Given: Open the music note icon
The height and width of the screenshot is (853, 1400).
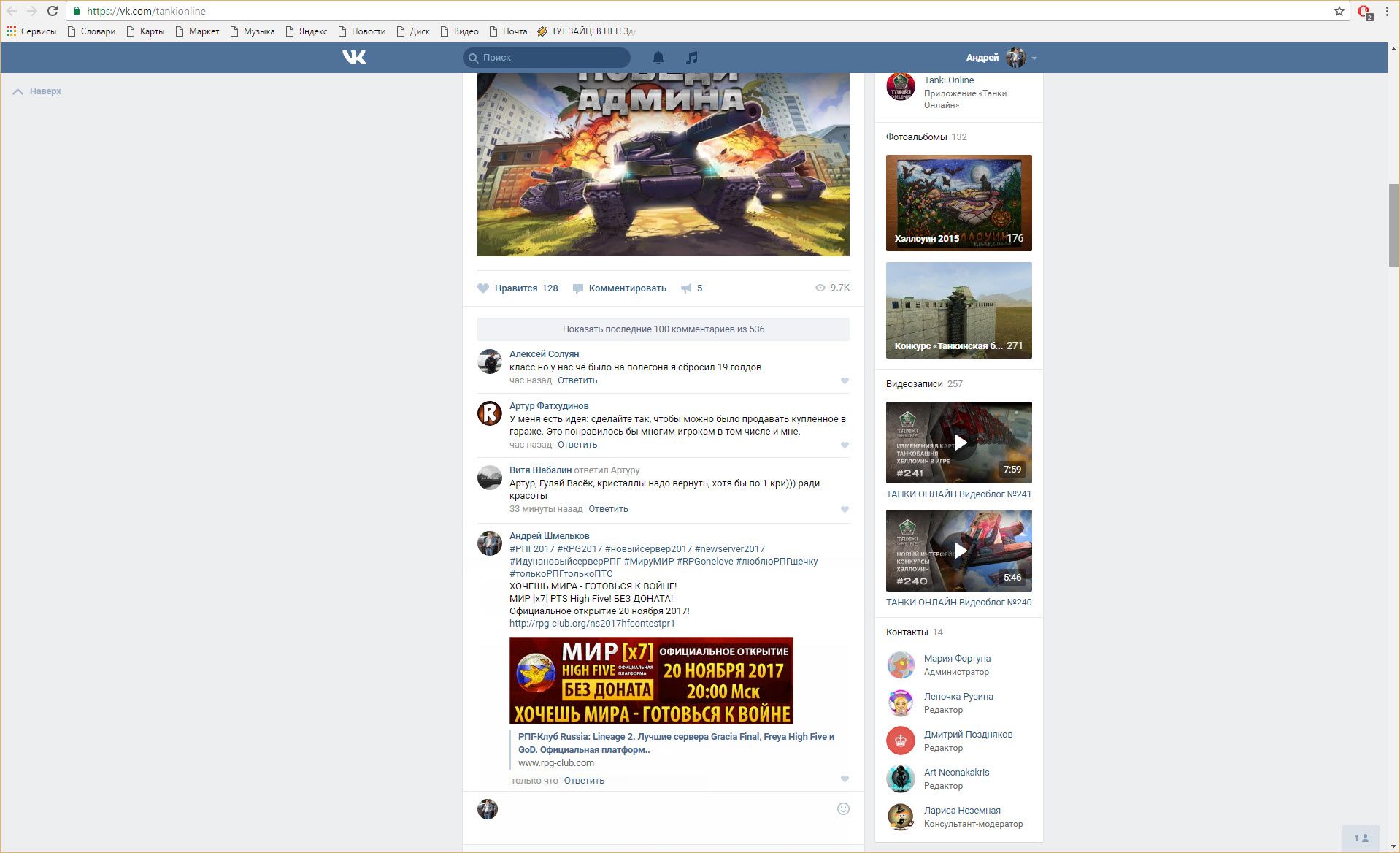Looking at the screenshot, I should (x=692, y=57).
